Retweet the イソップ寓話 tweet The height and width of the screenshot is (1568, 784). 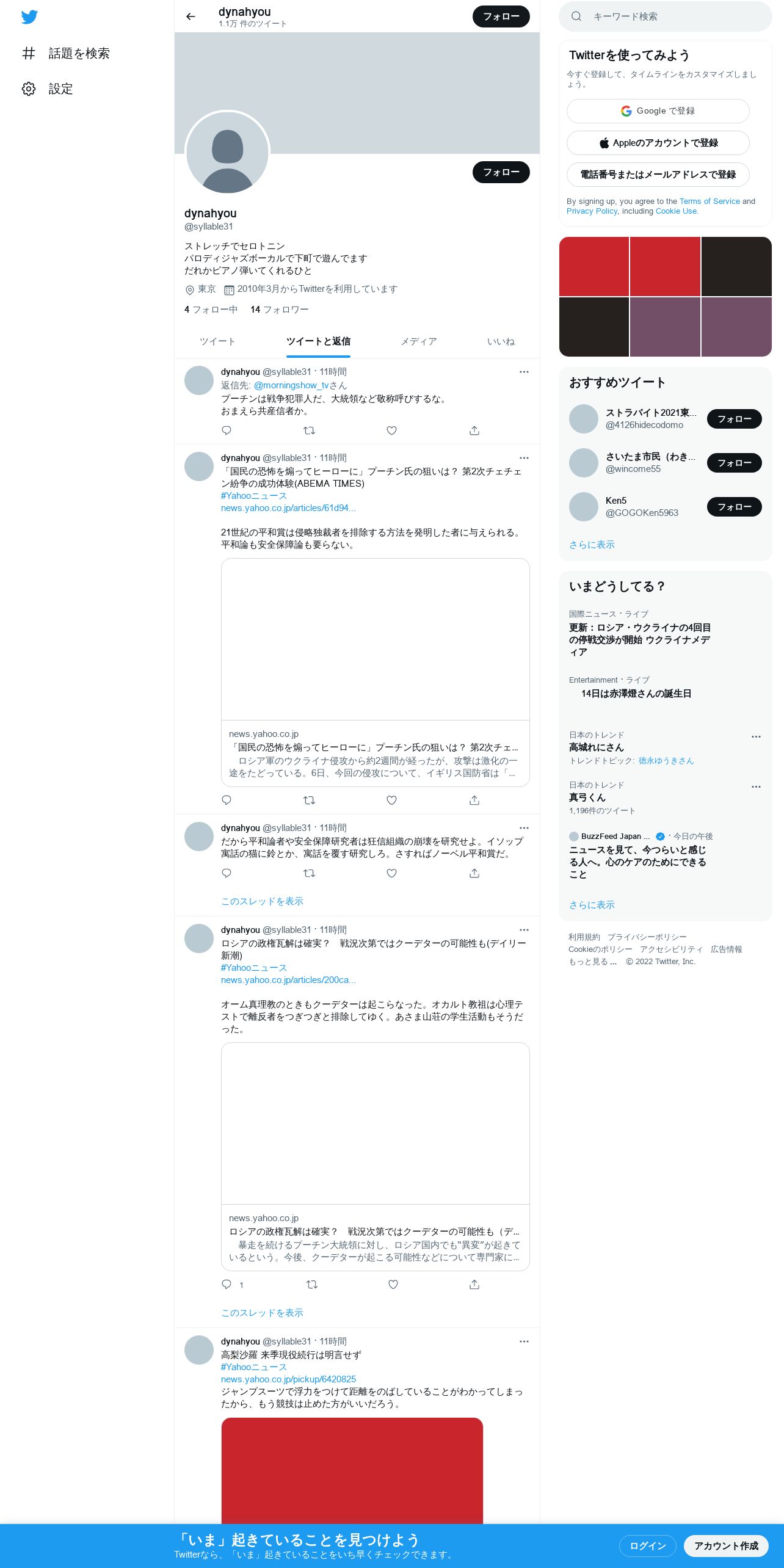[309, 873]
